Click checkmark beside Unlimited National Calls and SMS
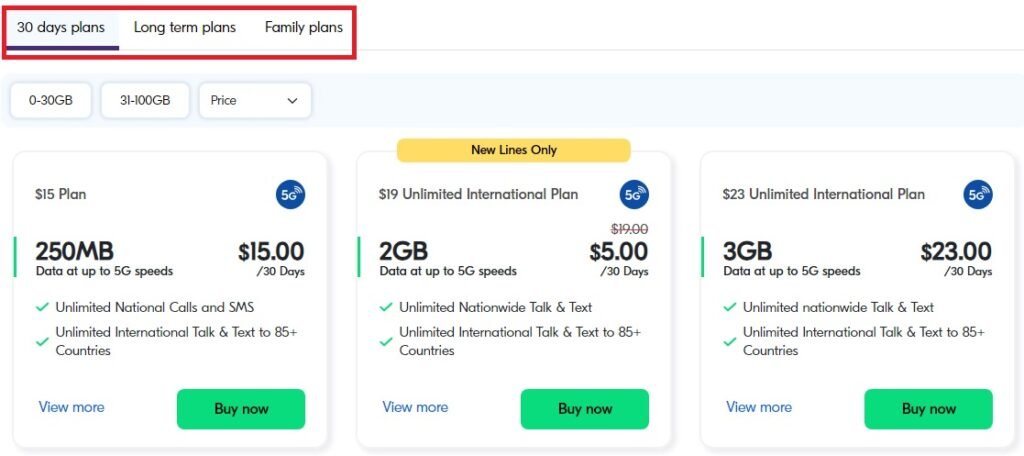 pos(42,307)
